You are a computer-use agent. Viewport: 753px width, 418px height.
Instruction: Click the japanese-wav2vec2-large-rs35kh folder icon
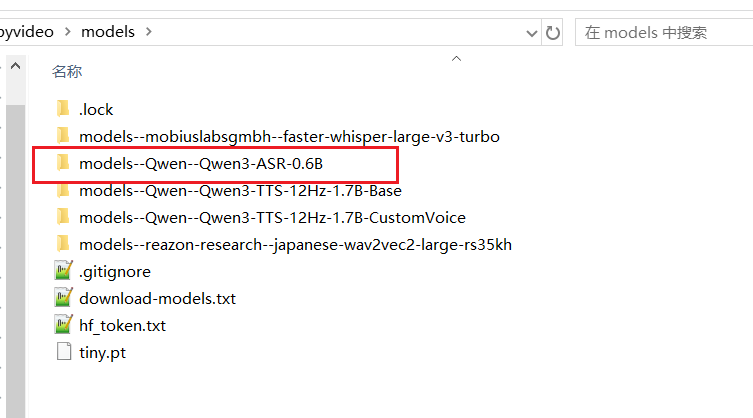[63, 244]
